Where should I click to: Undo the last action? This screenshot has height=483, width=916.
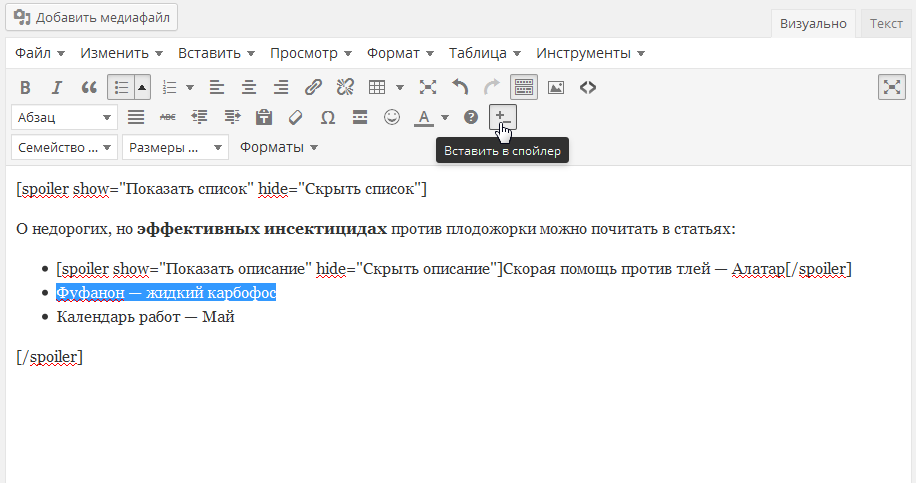[x=460, y=88]
